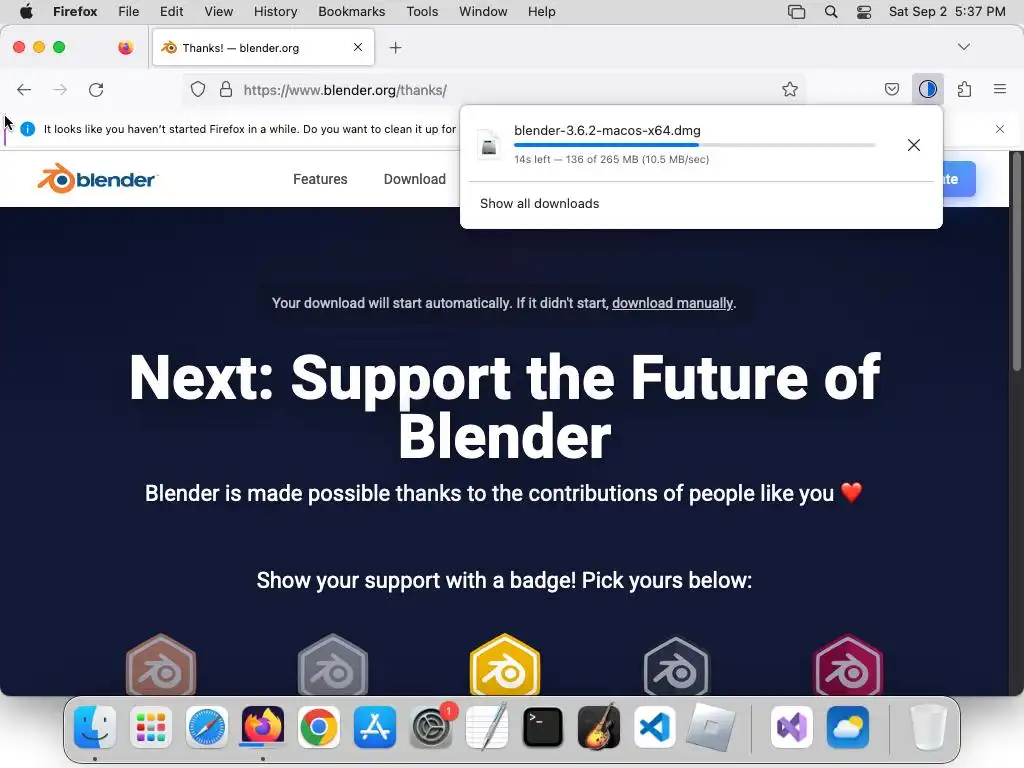
Task: Select the dark outline Blender badge
Action: point(676,665)
